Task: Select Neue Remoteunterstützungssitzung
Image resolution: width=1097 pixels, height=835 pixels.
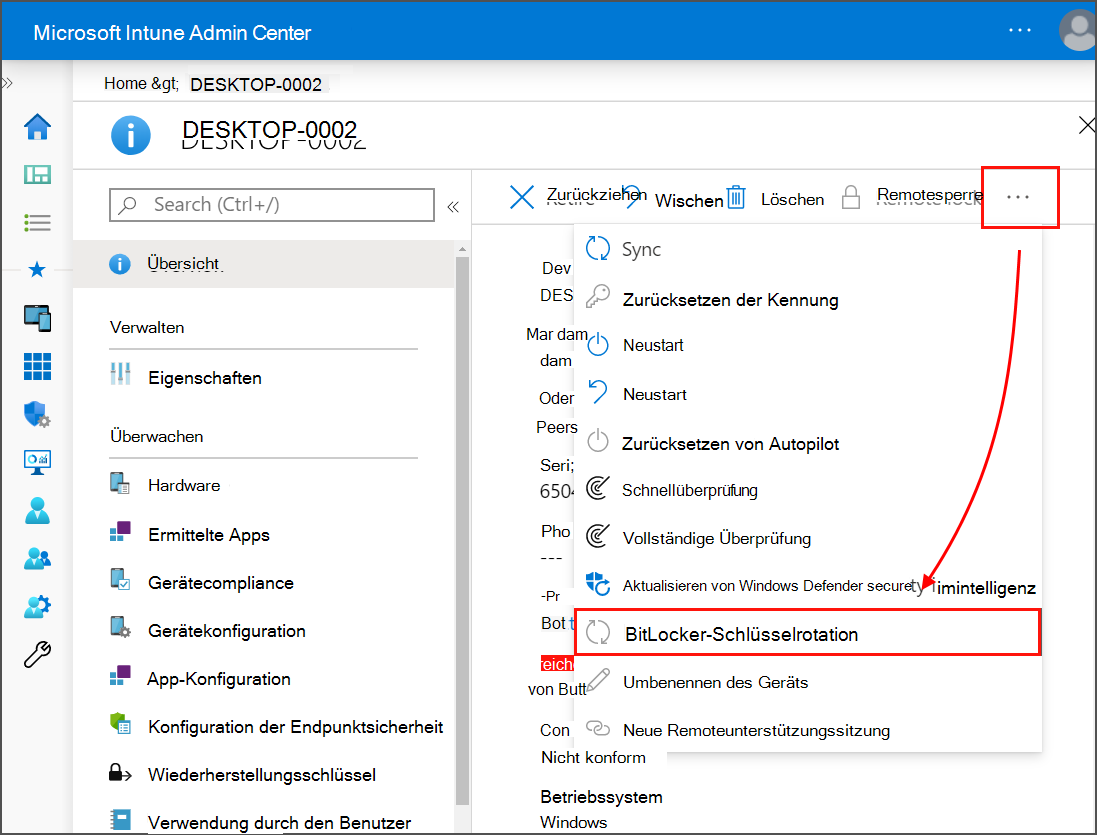Action: coord(808,730)
